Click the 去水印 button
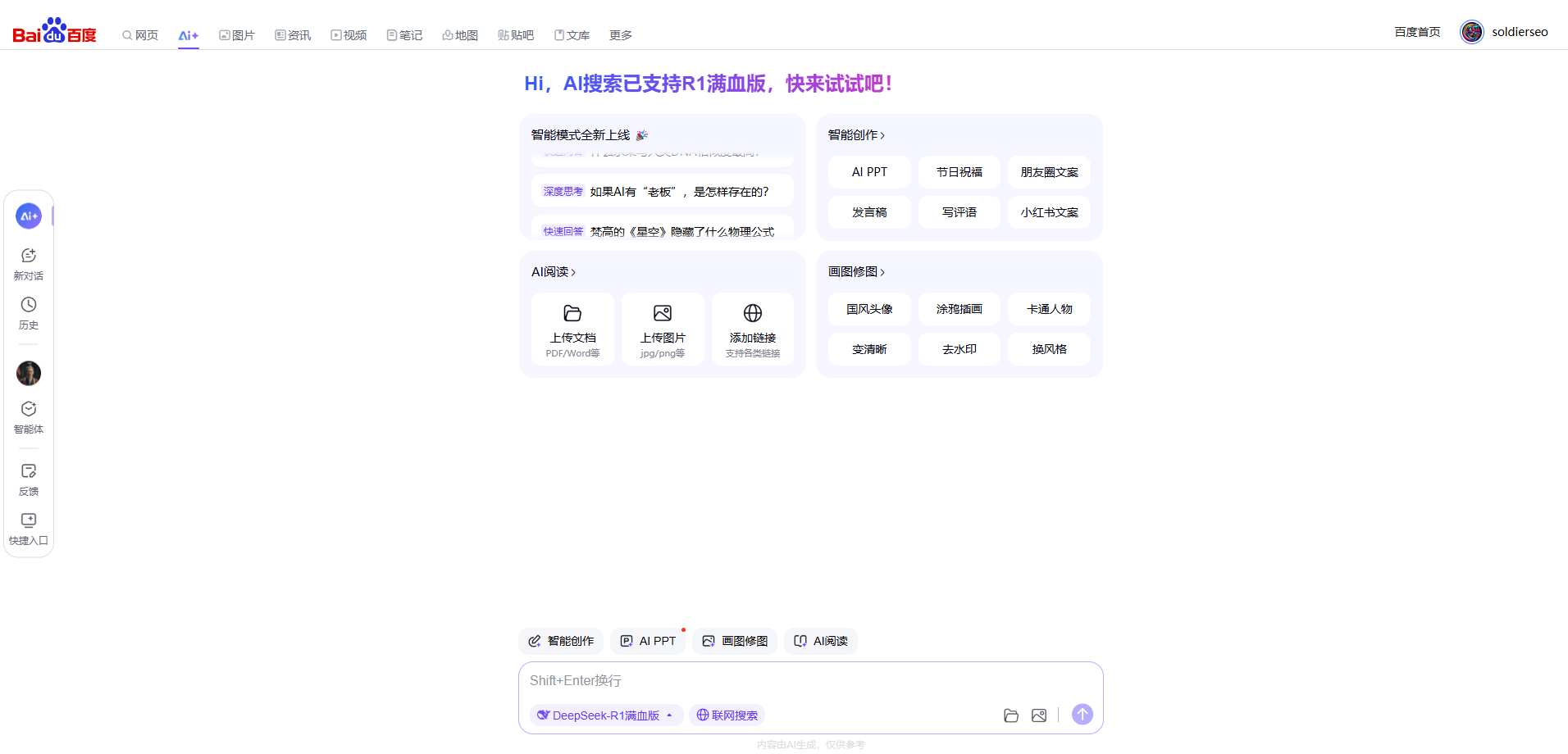This screenshot has height=754, width=1568. (959, 349)
